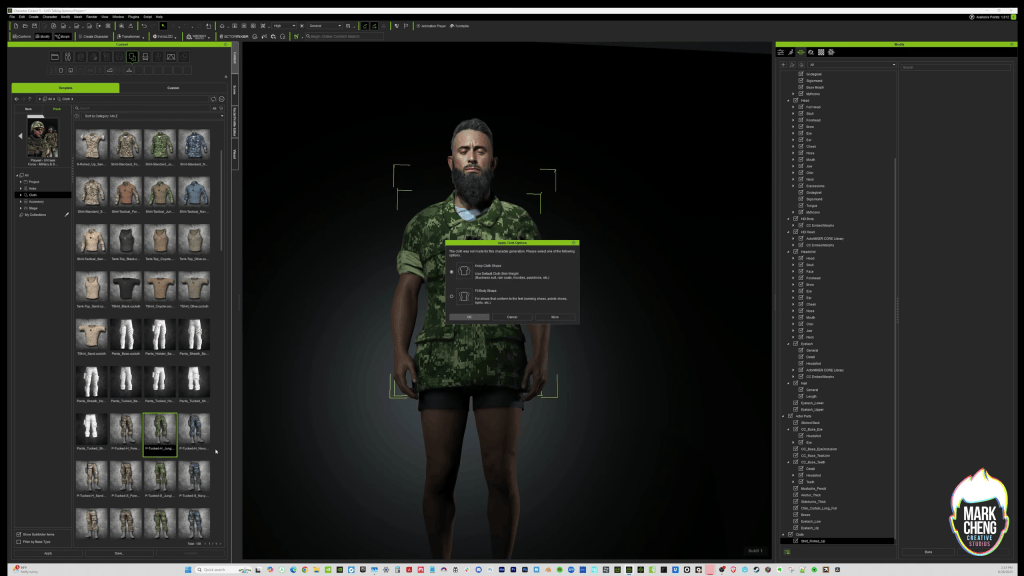Image resolution: width=1024 pixels, height=576 pixels.
Task: Select the green Morph tab icon in Modify
Action: point(801,52)
